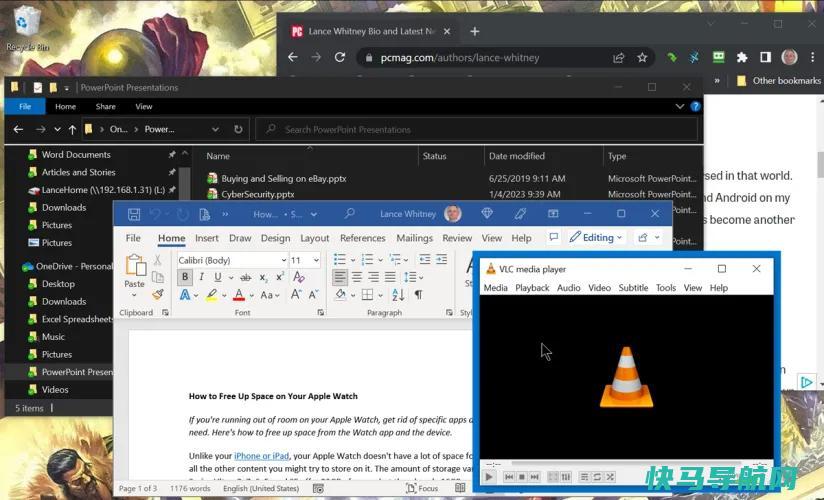Open the Editing mode dropdown in Word

[596, 238]
